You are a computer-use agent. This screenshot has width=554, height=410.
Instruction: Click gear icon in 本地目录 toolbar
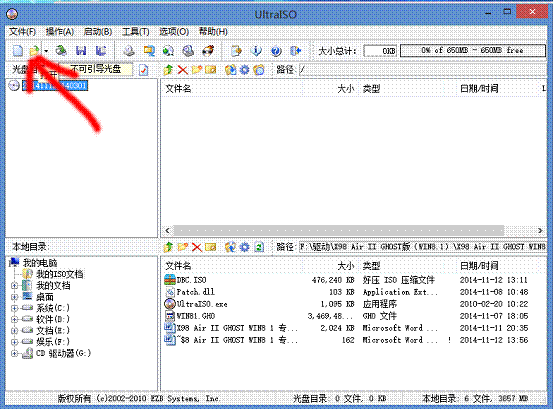pyautogui.click(x=244, y=247)
